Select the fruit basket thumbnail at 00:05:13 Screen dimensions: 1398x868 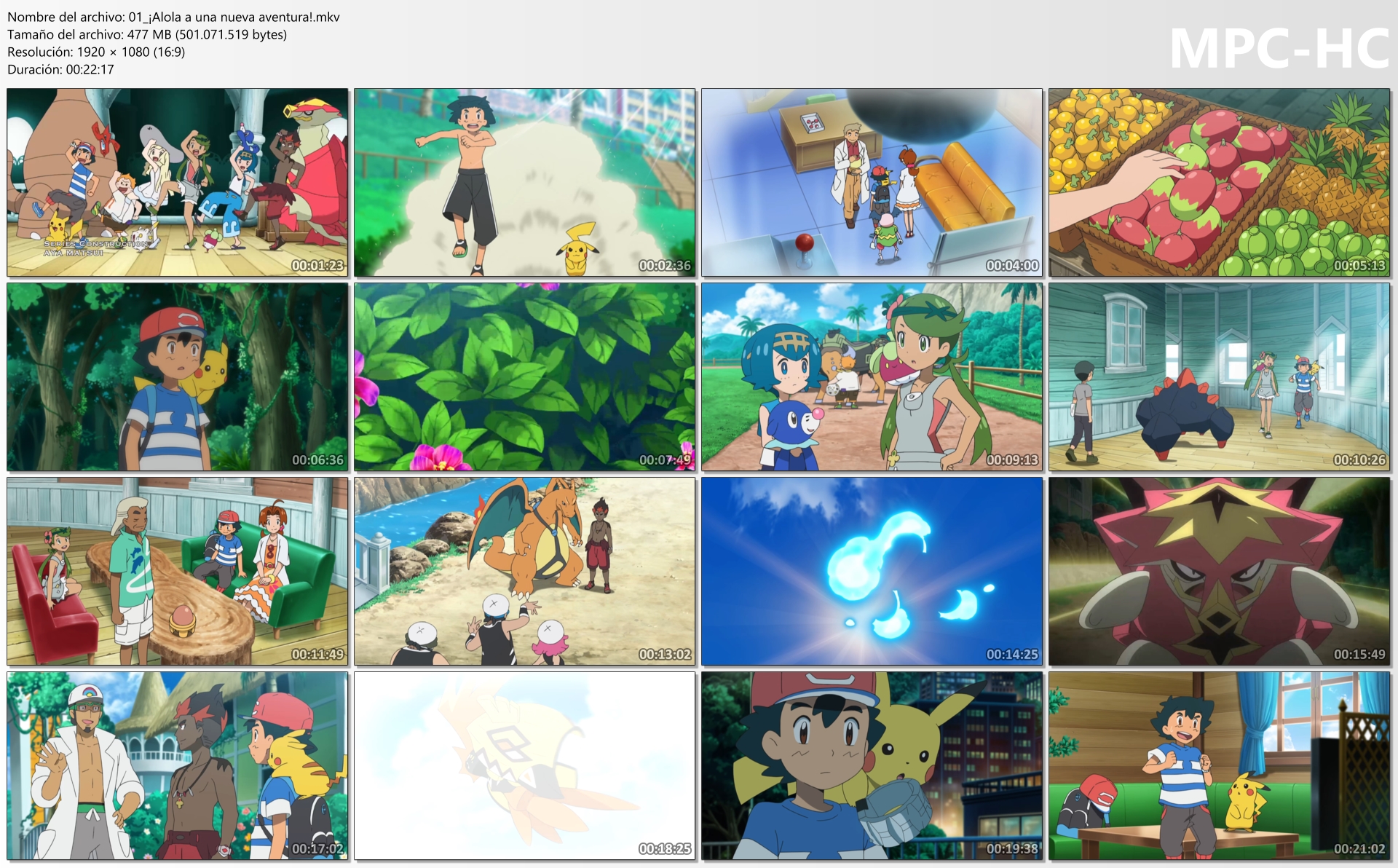coord(1220,183)
